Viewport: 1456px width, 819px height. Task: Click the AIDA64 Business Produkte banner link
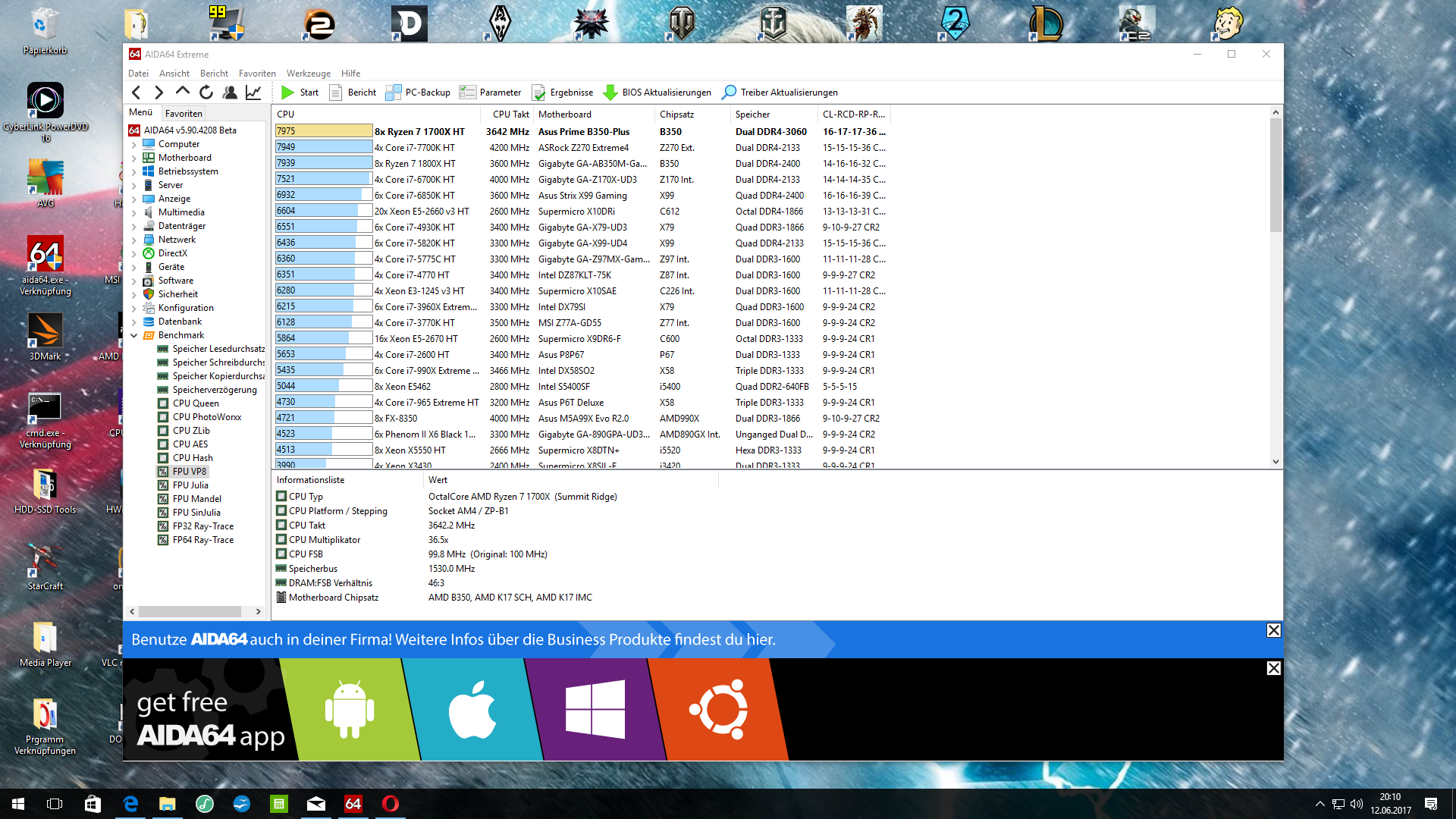tap(453, 639)
